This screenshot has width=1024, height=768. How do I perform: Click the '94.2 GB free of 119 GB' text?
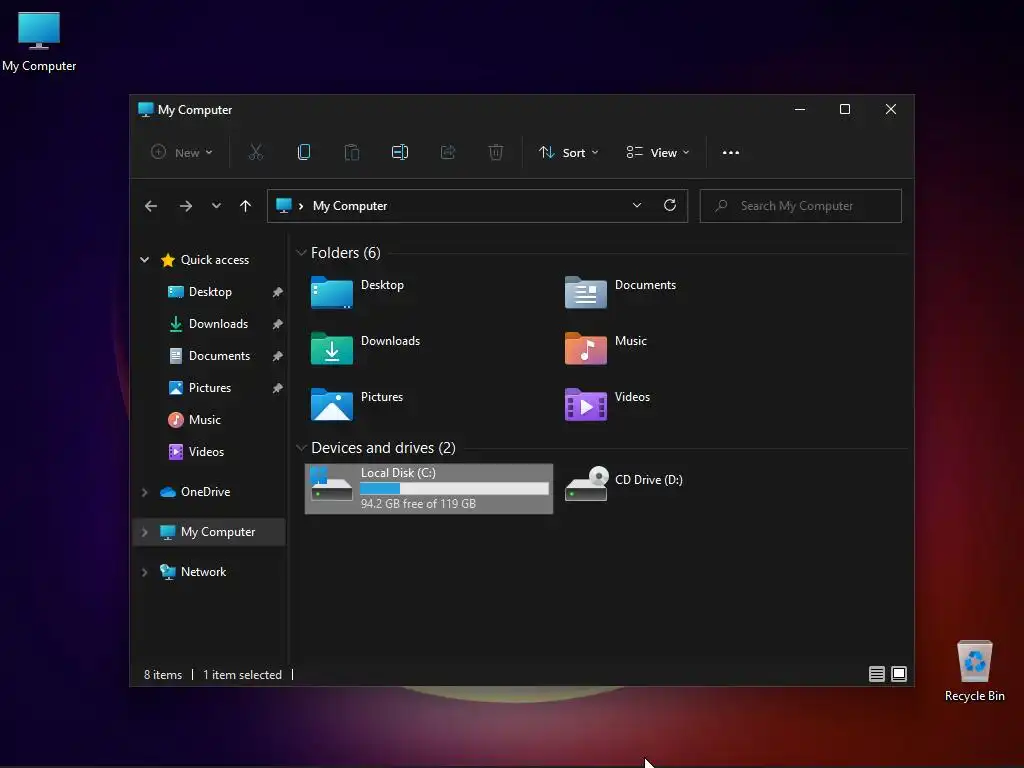[x=418, y=504]
